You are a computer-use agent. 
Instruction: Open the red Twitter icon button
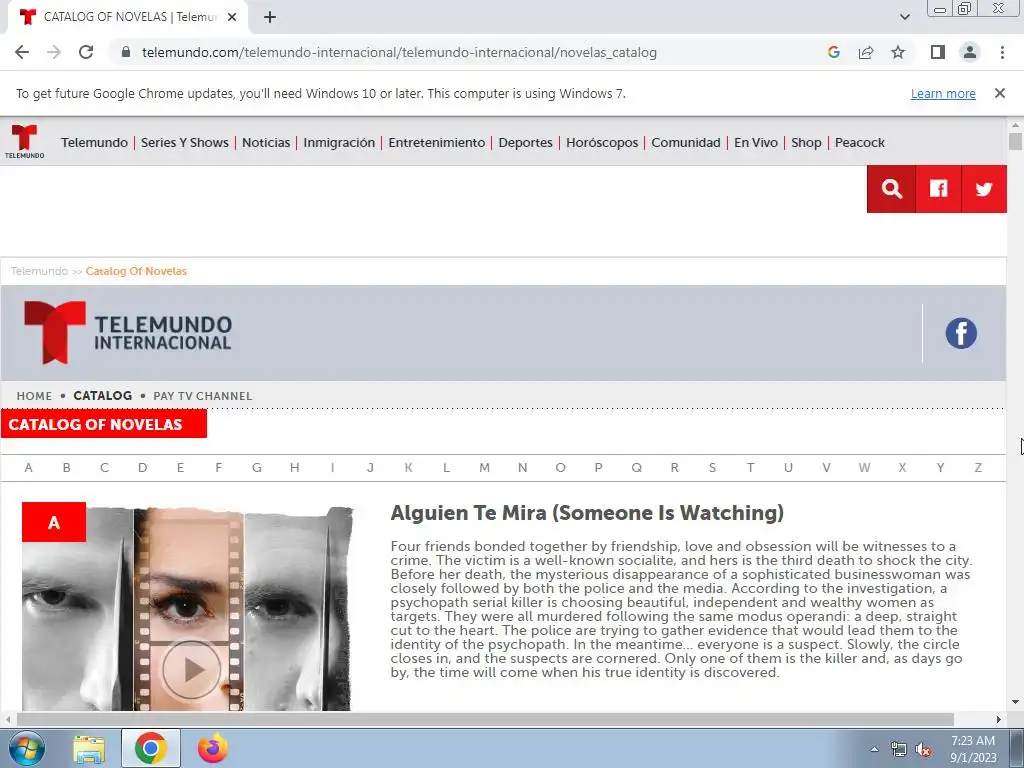tap(984, 189)
